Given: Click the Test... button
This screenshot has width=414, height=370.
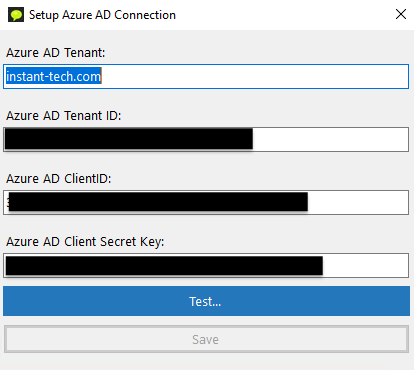Looking at the screenshot, I should tap(206, 301).
